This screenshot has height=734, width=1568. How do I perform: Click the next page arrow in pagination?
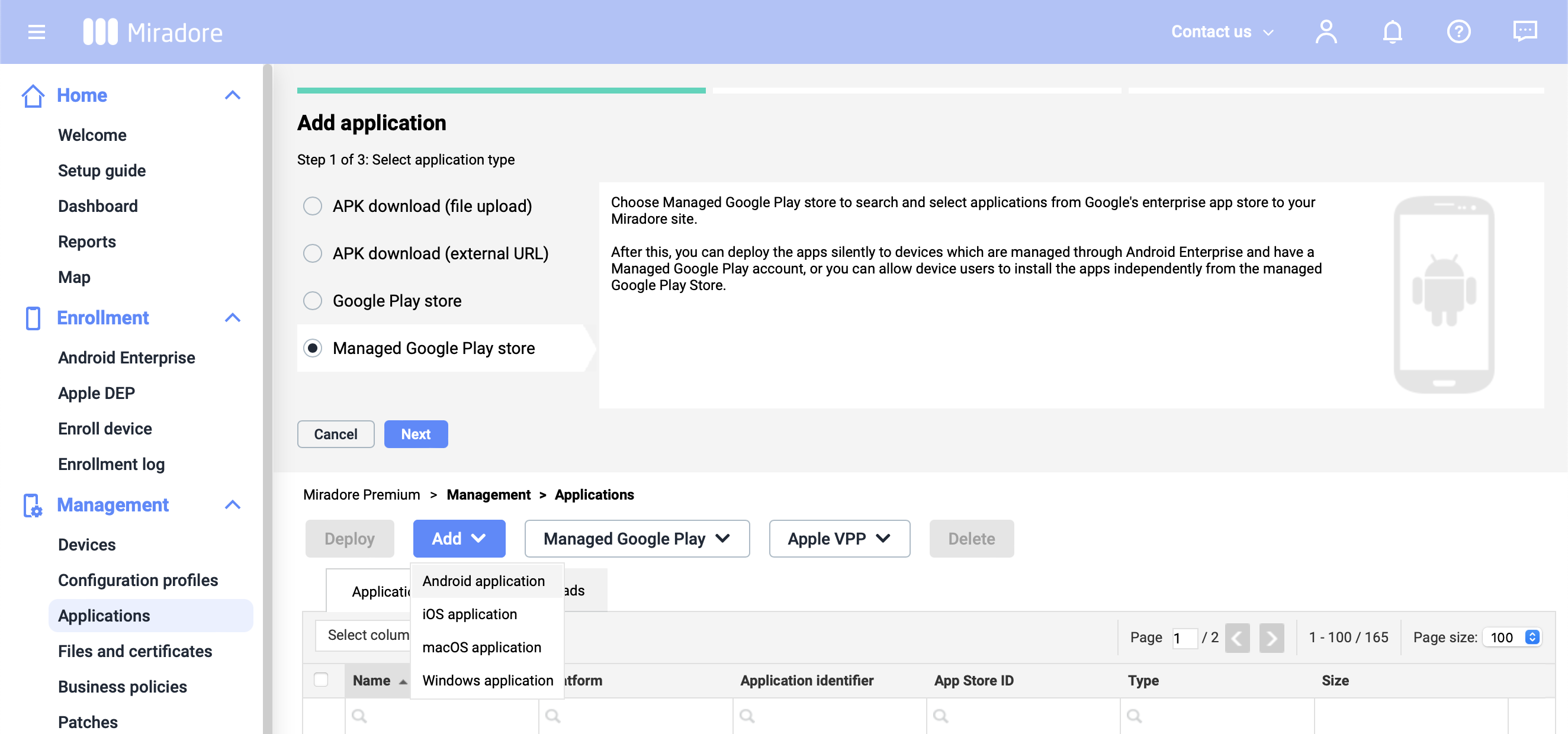[x=1271, y=638]
